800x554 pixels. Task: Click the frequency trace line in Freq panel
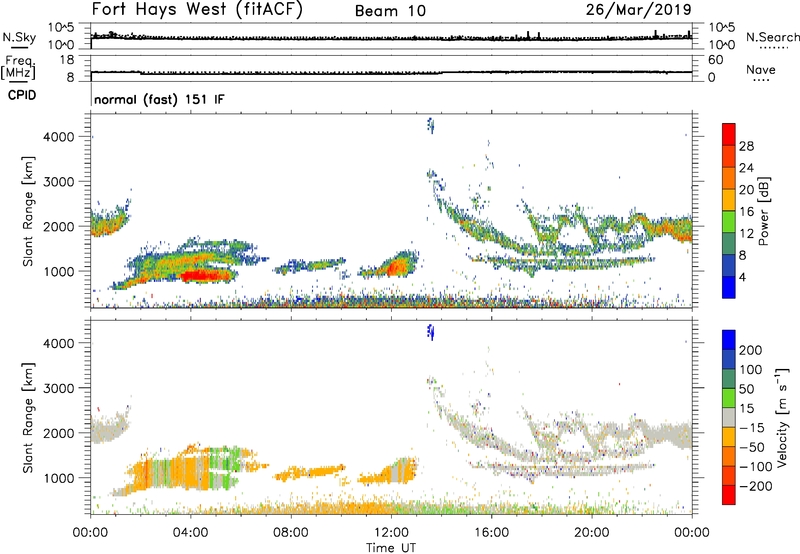tap(391, 73)
